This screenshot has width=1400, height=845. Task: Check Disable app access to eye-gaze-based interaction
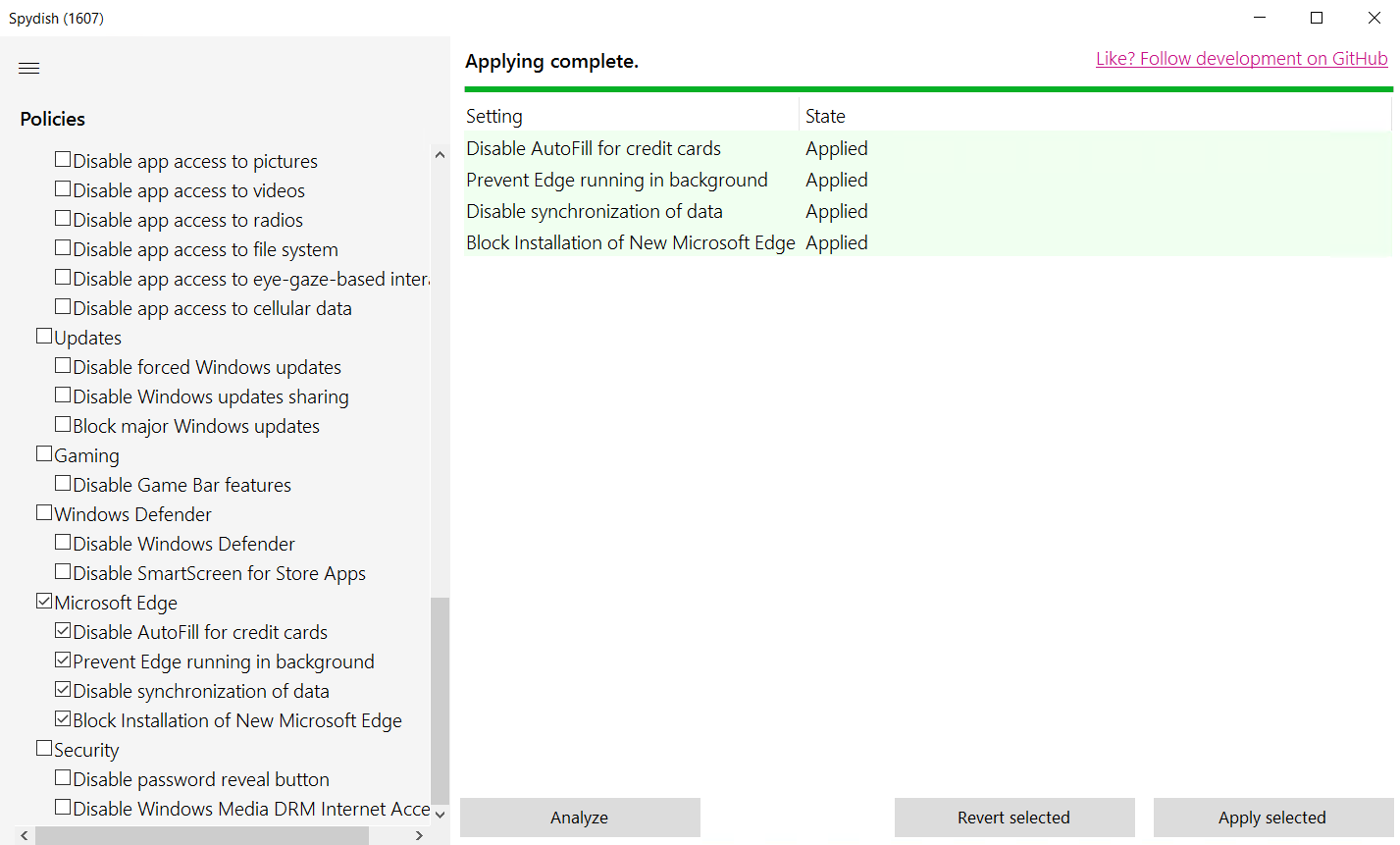point(63,277)
